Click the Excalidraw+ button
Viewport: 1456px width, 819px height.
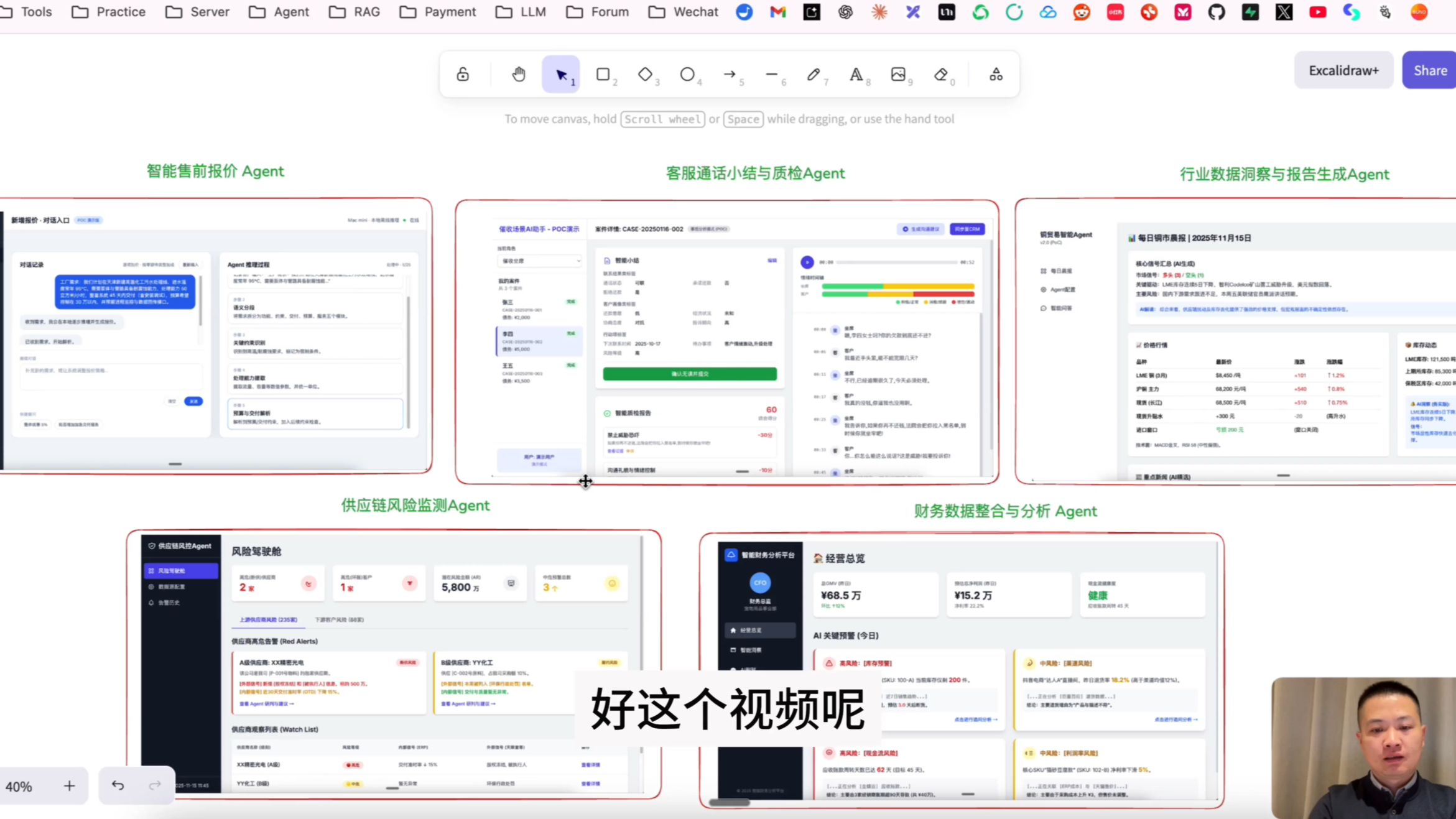click(x=1343, y=70)
